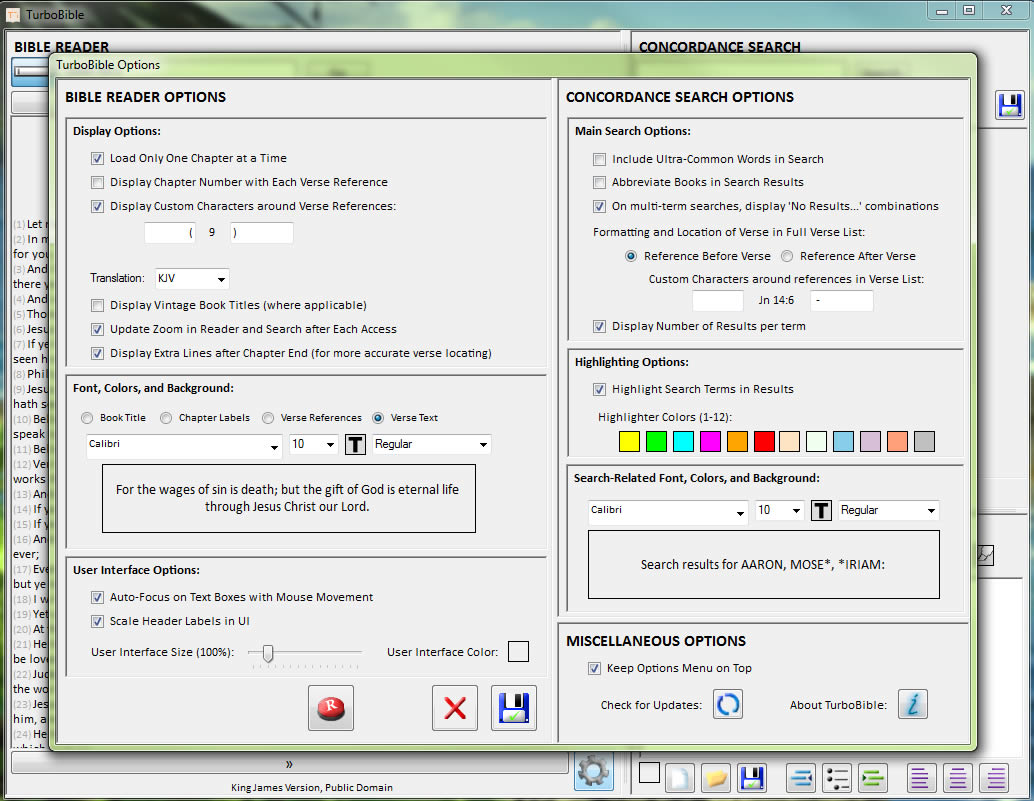Click the verse reference prefix character field containing '('
Image resolution: width=1034 pixels, height=801 pixels.
click(x=169, y=233)
